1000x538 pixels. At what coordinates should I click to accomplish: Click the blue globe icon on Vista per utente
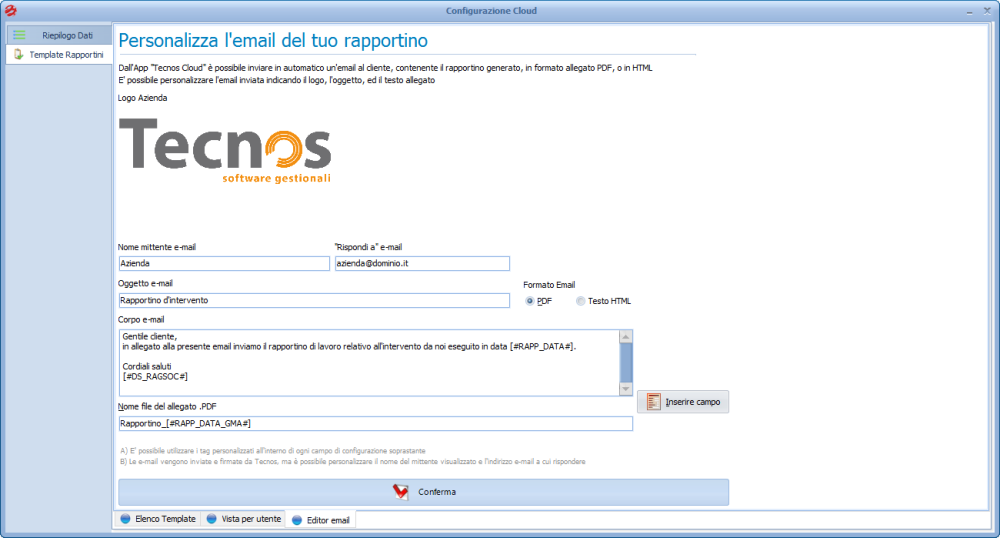pos(212,519)
